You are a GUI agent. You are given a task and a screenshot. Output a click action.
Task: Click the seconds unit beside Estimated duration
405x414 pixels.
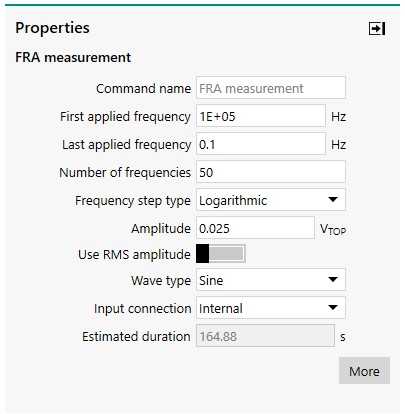[342, 337]
